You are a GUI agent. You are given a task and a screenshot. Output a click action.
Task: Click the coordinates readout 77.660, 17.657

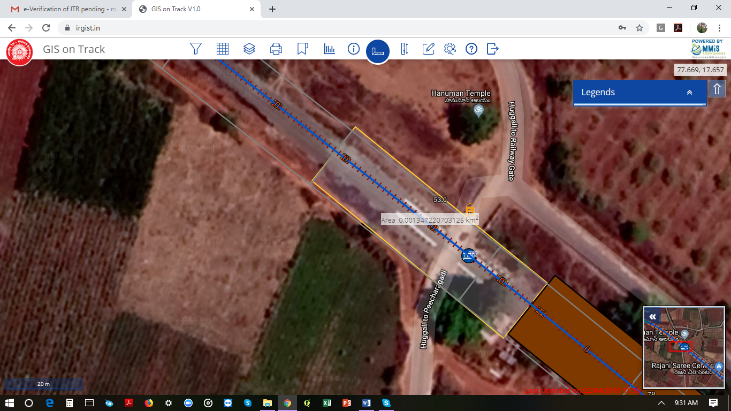[700, 69]
